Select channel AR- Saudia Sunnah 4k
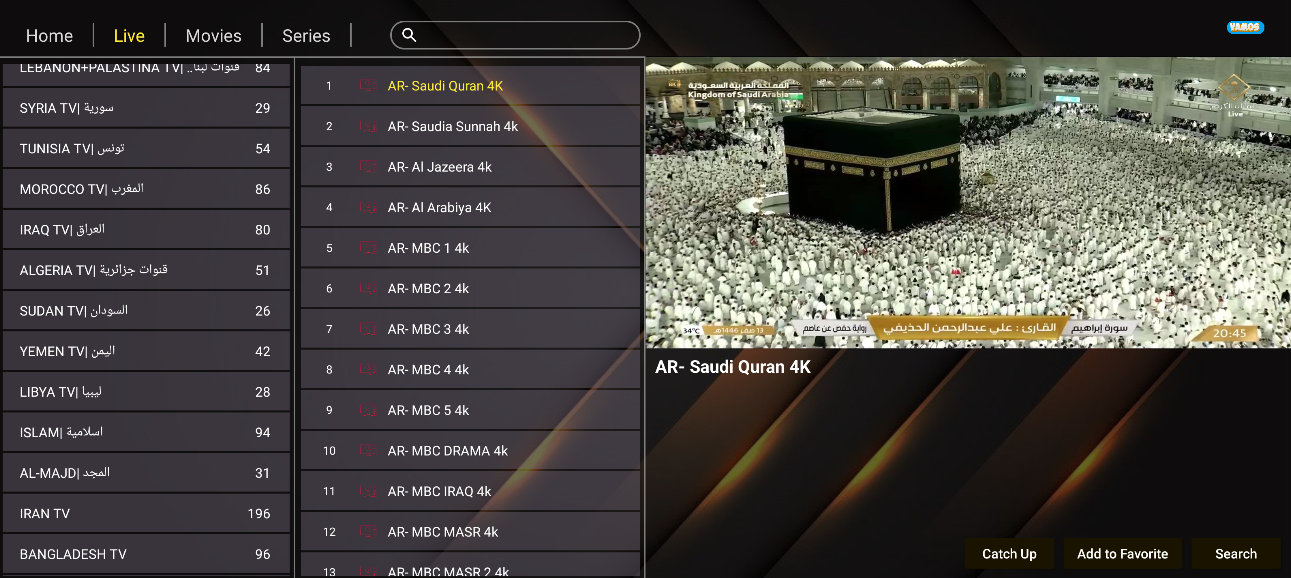The width and height of the screenshot is (1291, 578). tap(470, 126)
